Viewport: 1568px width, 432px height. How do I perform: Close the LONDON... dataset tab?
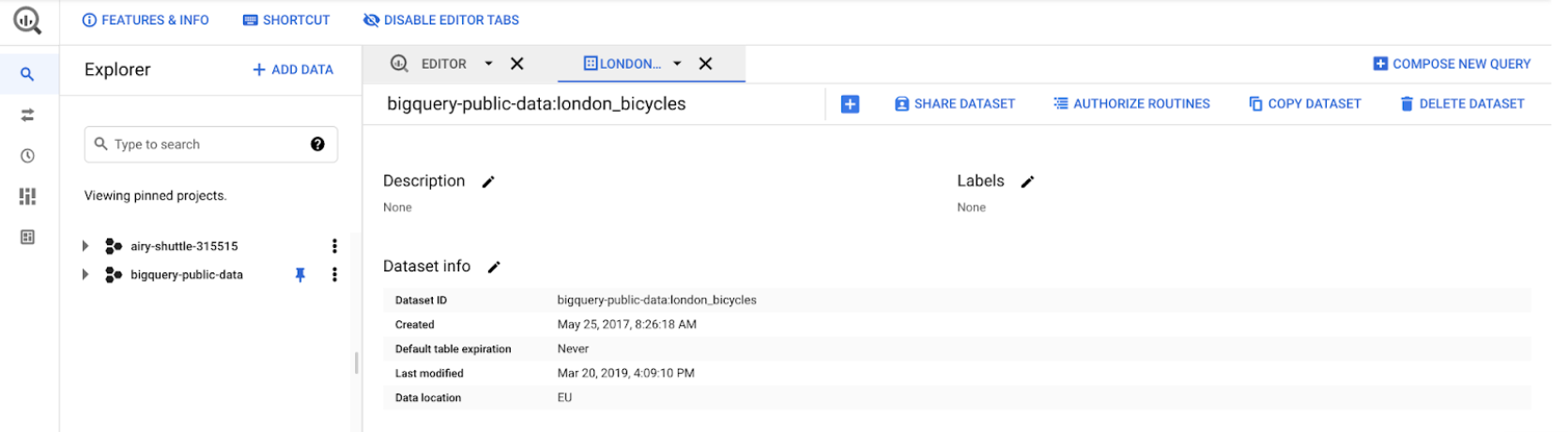(x=705, y=64)
